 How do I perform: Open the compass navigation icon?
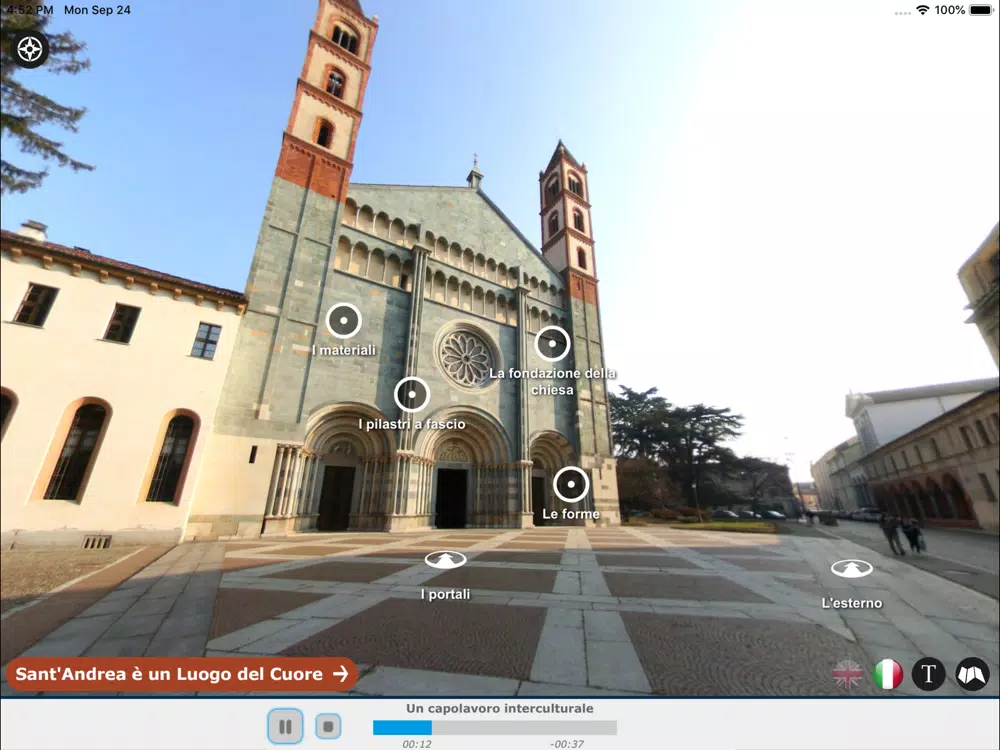(x=29, y=49)
